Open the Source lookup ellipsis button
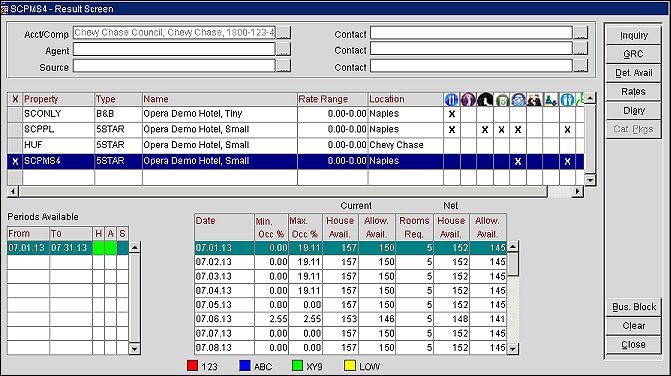Screen dimensions: 671x376 [x=283, y=66]
